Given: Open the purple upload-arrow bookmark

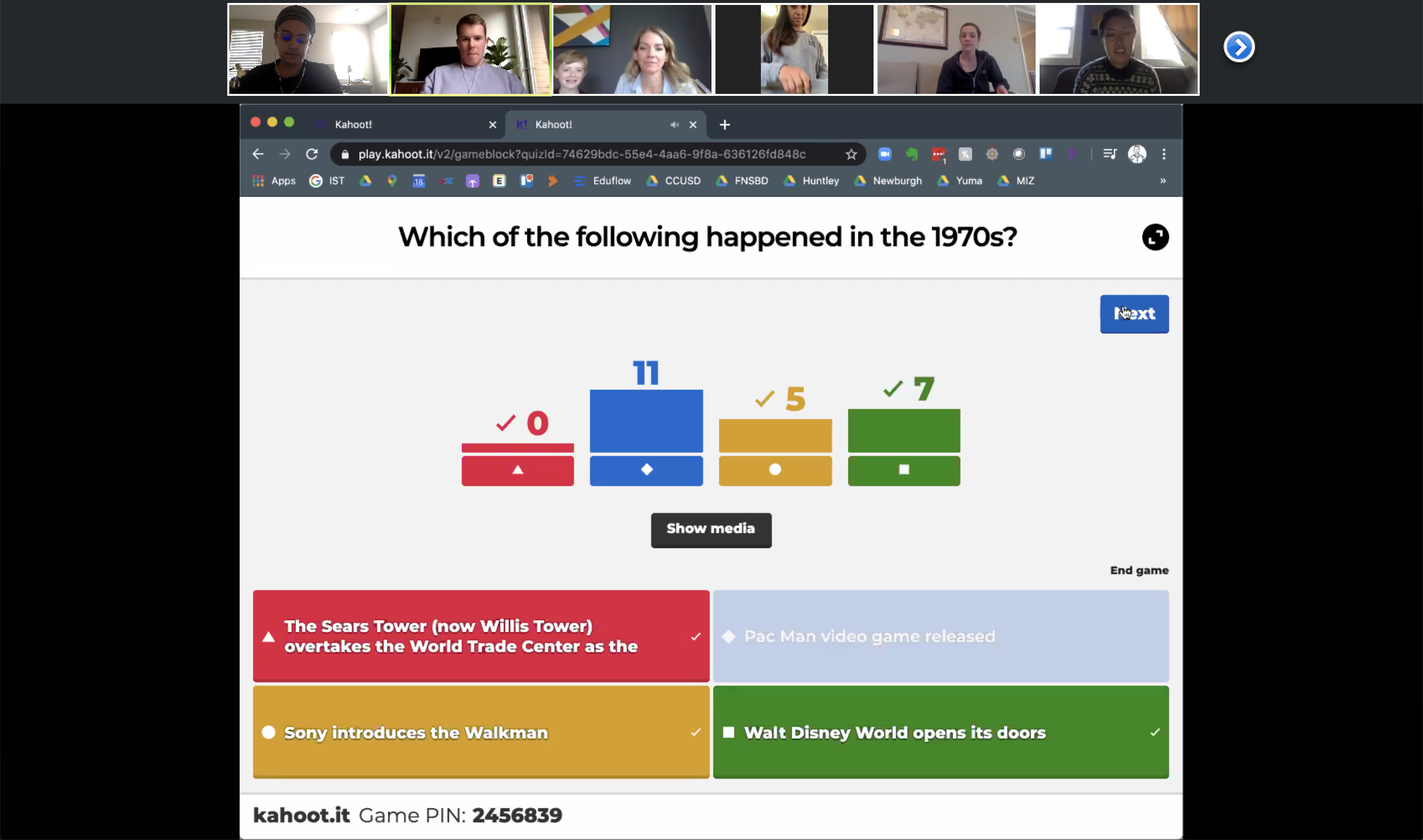Looking at the screenshot, I should point(473,180).
